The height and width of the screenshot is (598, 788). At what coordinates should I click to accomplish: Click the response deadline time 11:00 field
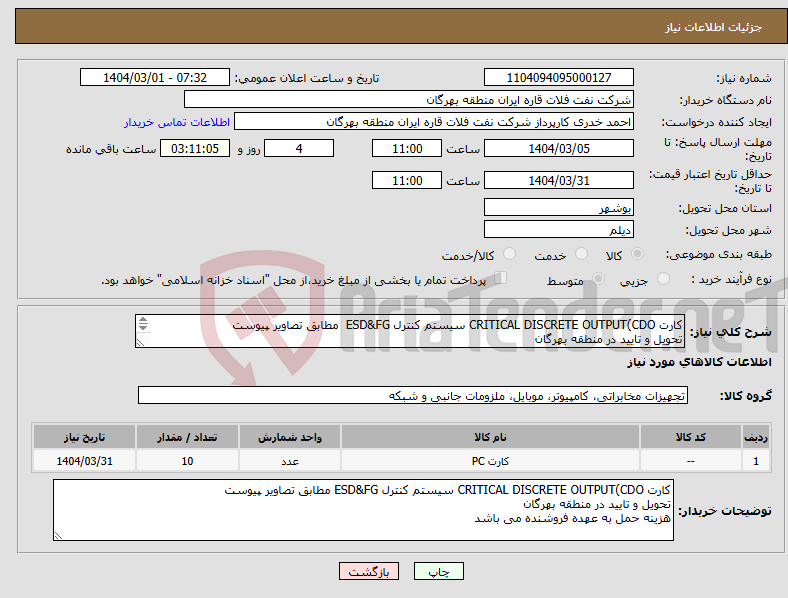point(407,148)
